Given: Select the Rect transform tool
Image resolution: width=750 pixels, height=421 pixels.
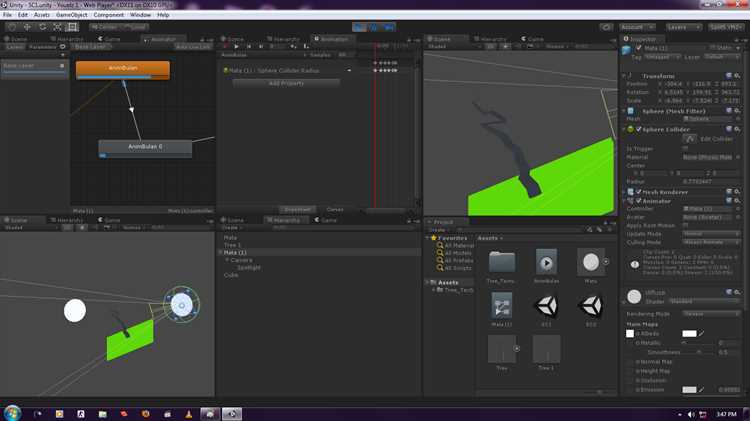Looking at the screenshot, I should tap(72, 27).
